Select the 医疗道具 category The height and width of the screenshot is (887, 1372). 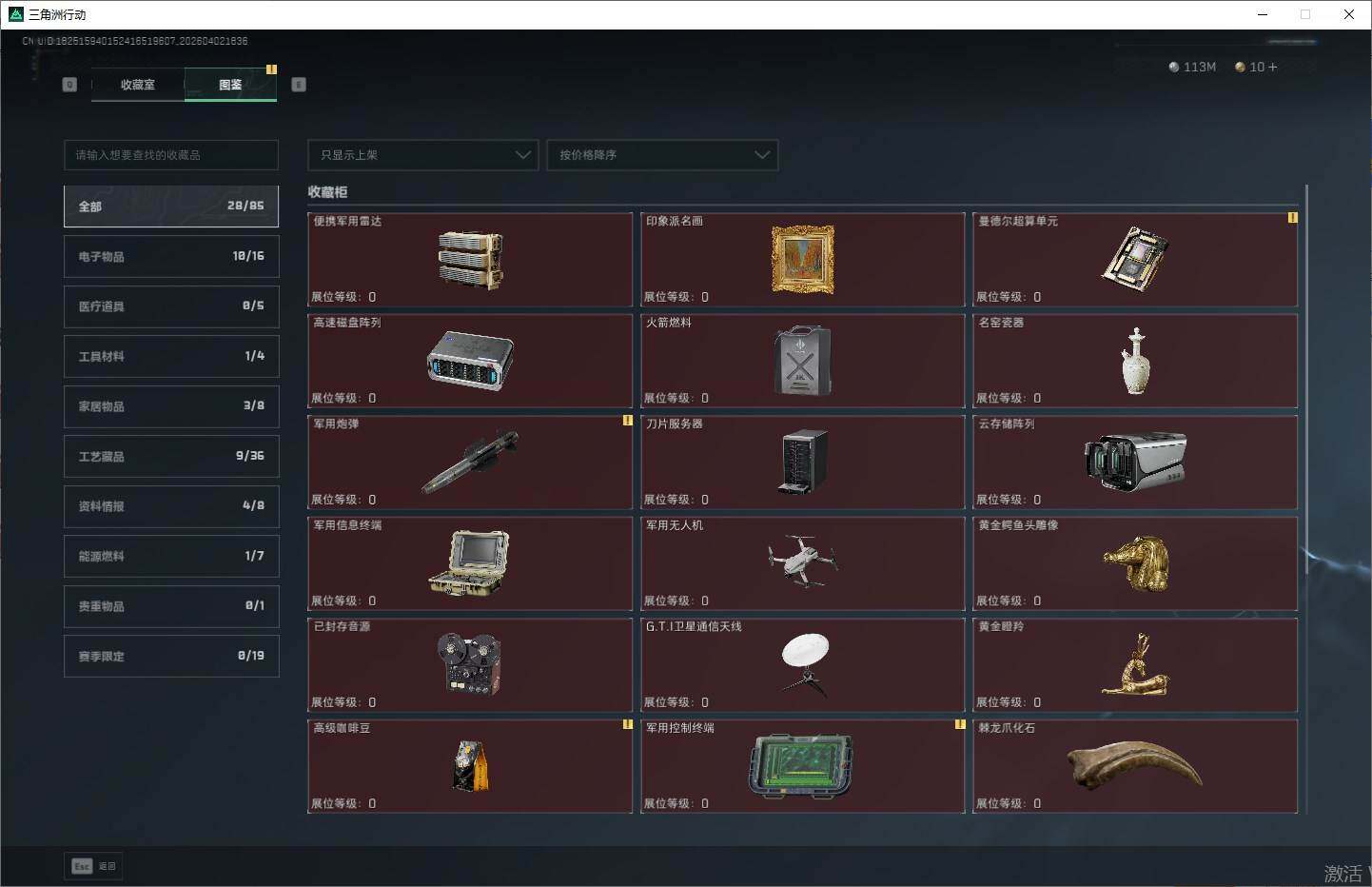tap(171, 306)
